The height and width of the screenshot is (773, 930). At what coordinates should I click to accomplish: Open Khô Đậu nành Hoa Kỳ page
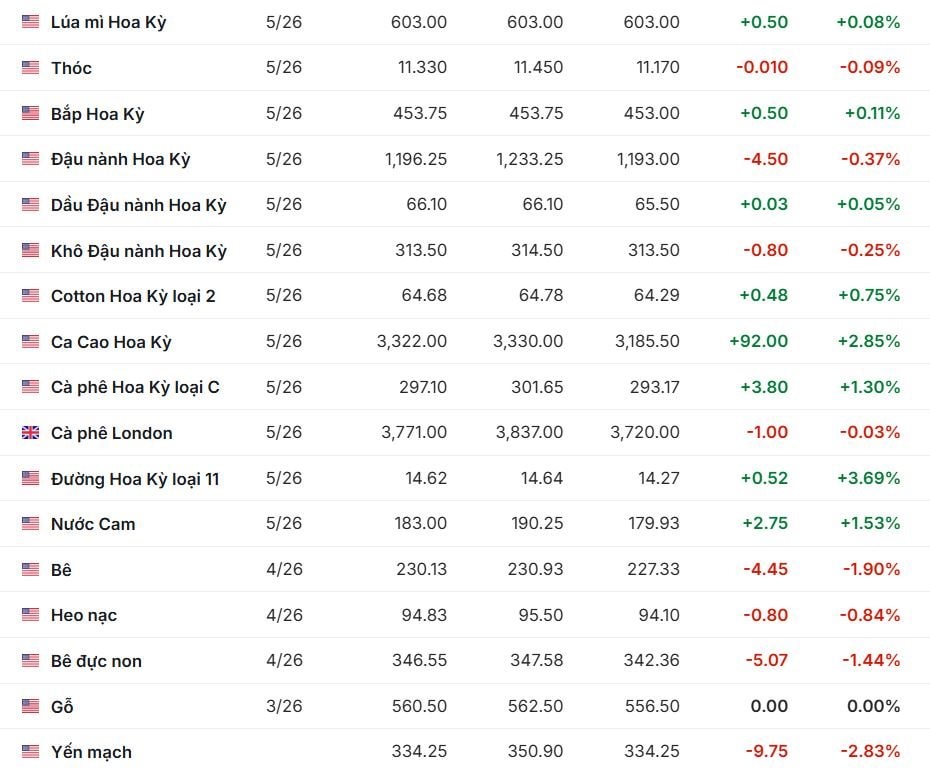(138, 251)
